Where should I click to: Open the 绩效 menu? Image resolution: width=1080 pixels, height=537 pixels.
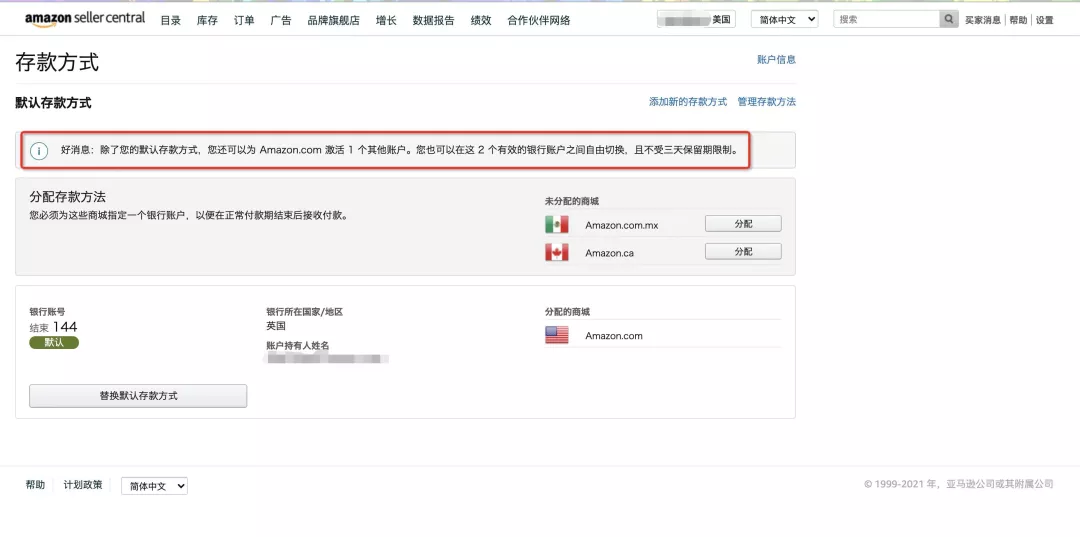[481, 20]
